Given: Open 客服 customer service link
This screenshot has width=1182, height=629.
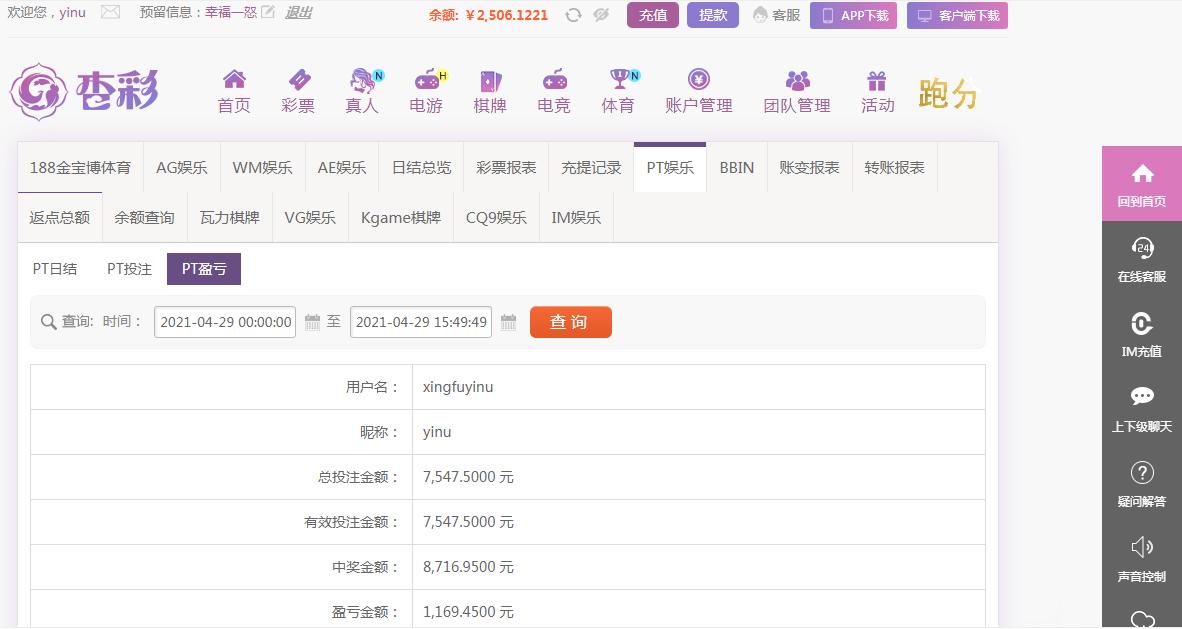Looking at the screenshot, I should click(777, 15).
